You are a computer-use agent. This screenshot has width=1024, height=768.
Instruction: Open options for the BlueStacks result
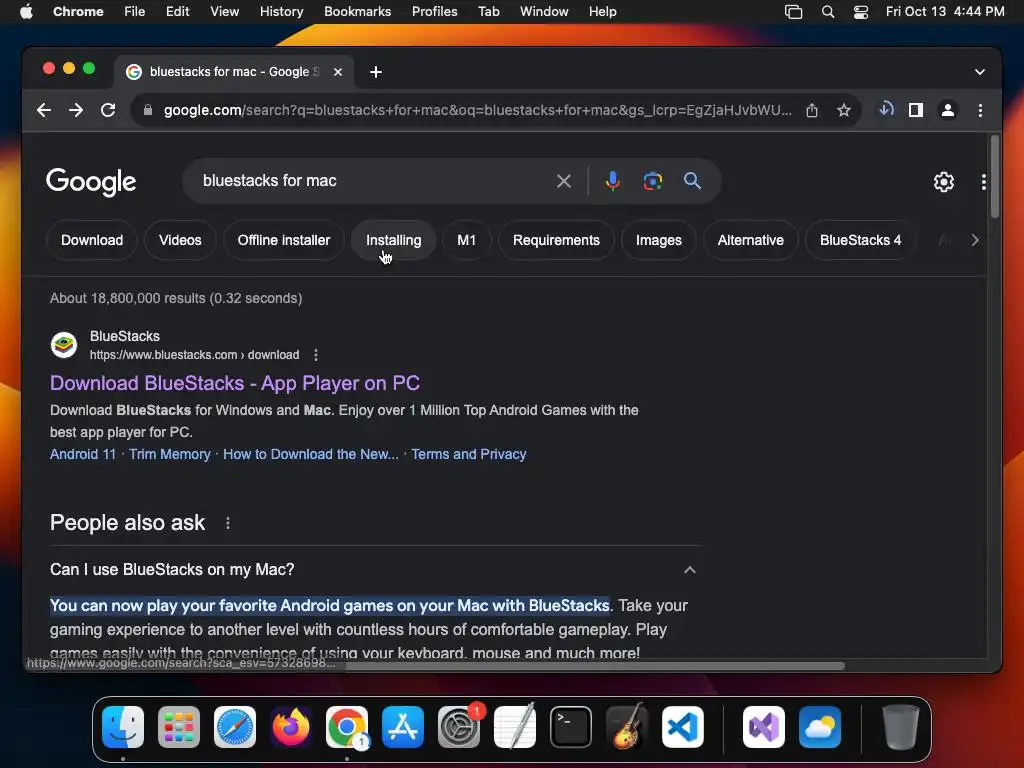[x=316, y=355]
